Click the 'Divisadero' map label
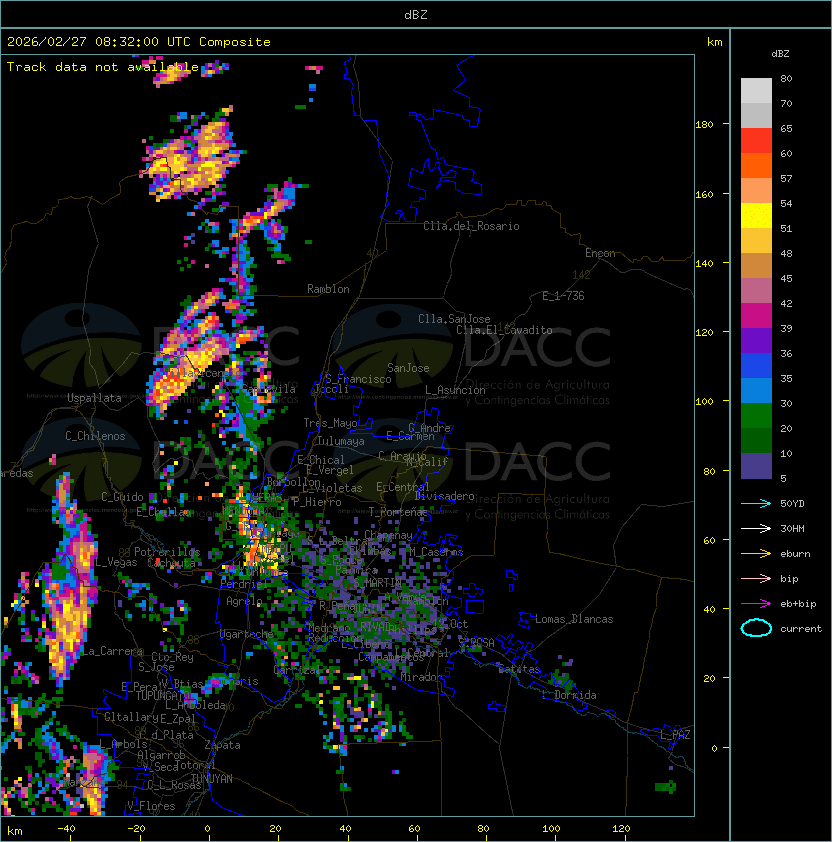This screenshot has width=832, height=842. pos(445,496)
